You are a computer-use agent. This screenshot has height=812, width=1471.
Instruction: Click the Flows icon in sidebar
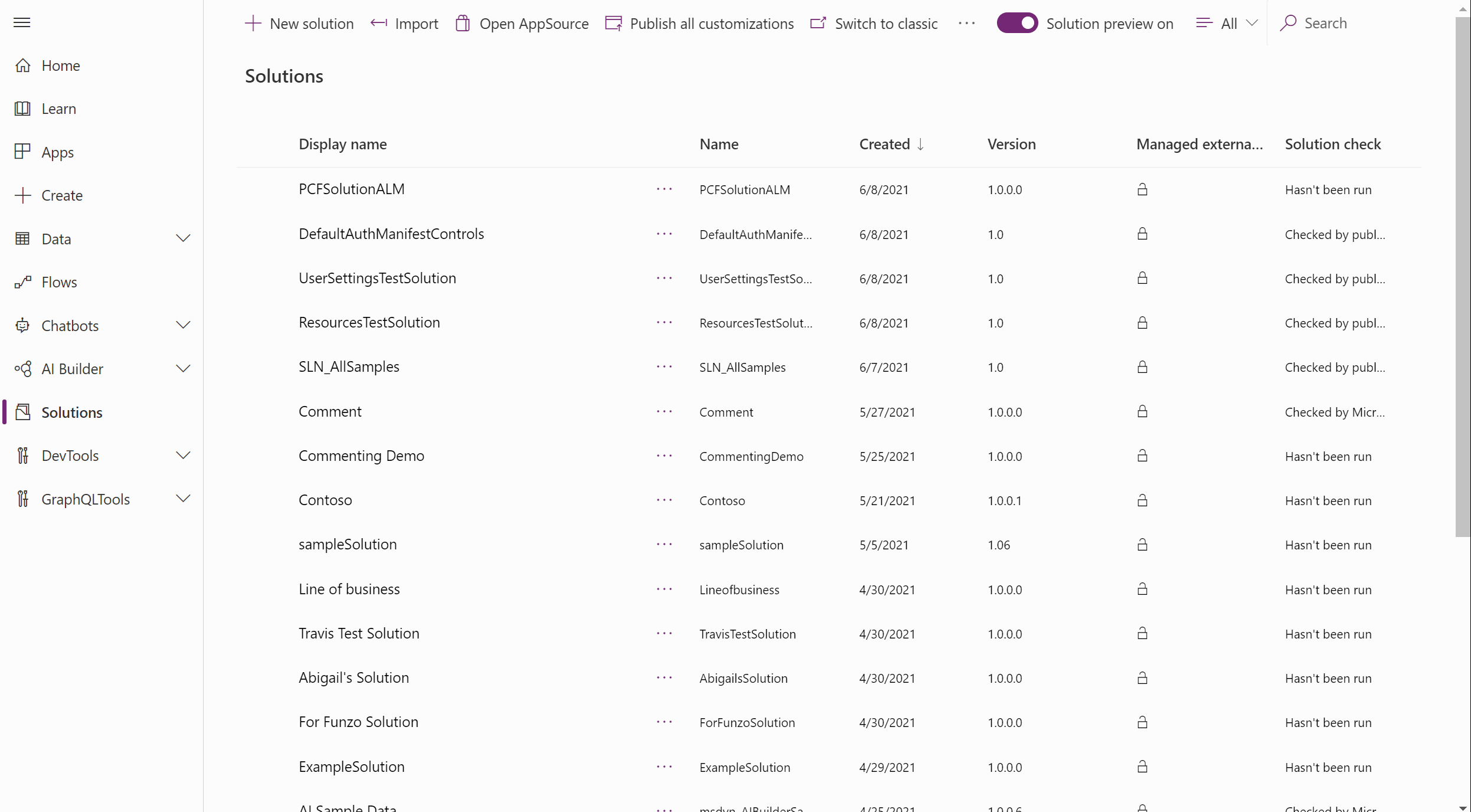click(22, 282)
